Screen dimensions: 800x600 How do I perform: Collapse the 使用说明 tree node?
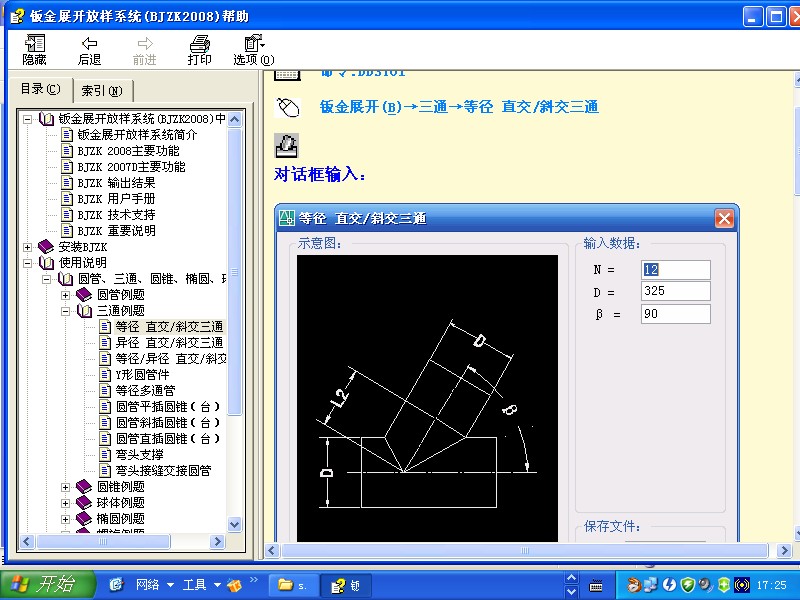pos(28,263)
